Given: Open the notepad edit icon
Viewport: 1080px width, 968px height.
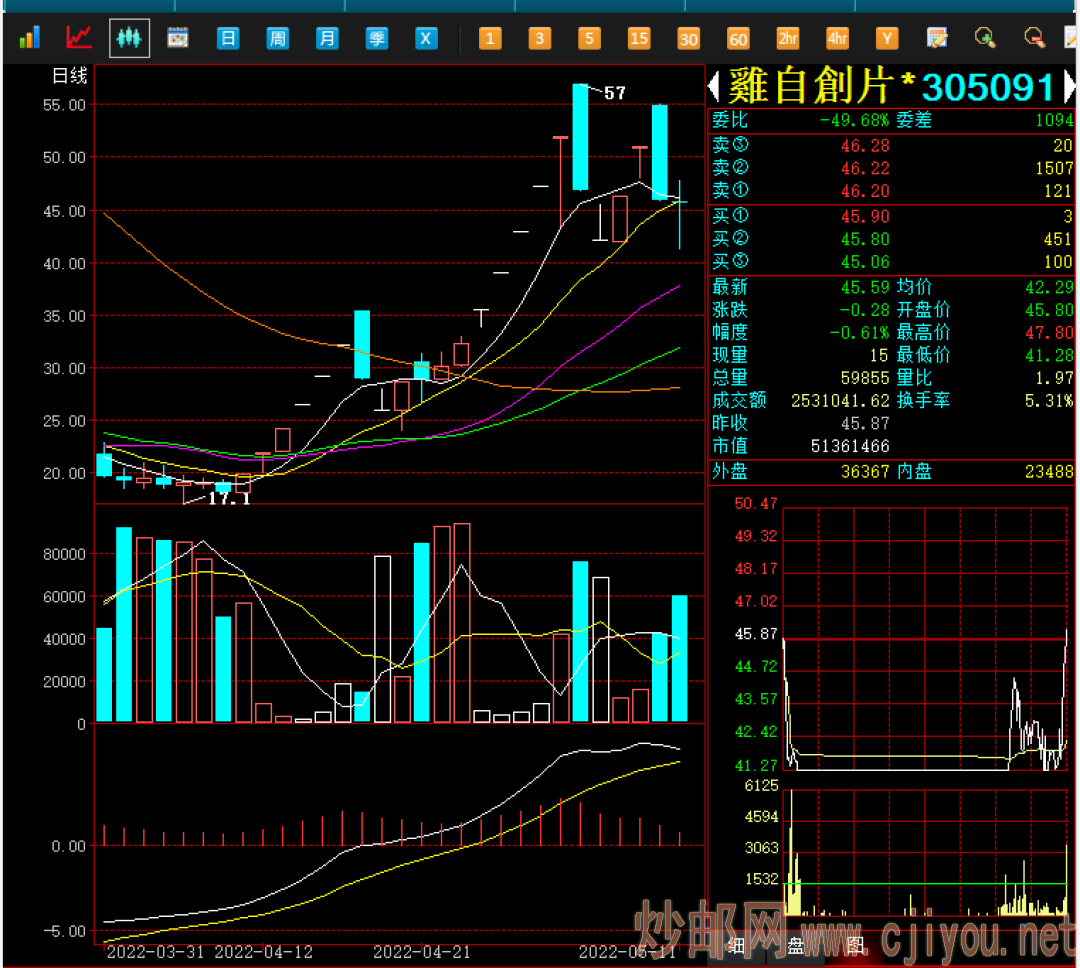Looking at the screenshot, I should click(937, 38).
